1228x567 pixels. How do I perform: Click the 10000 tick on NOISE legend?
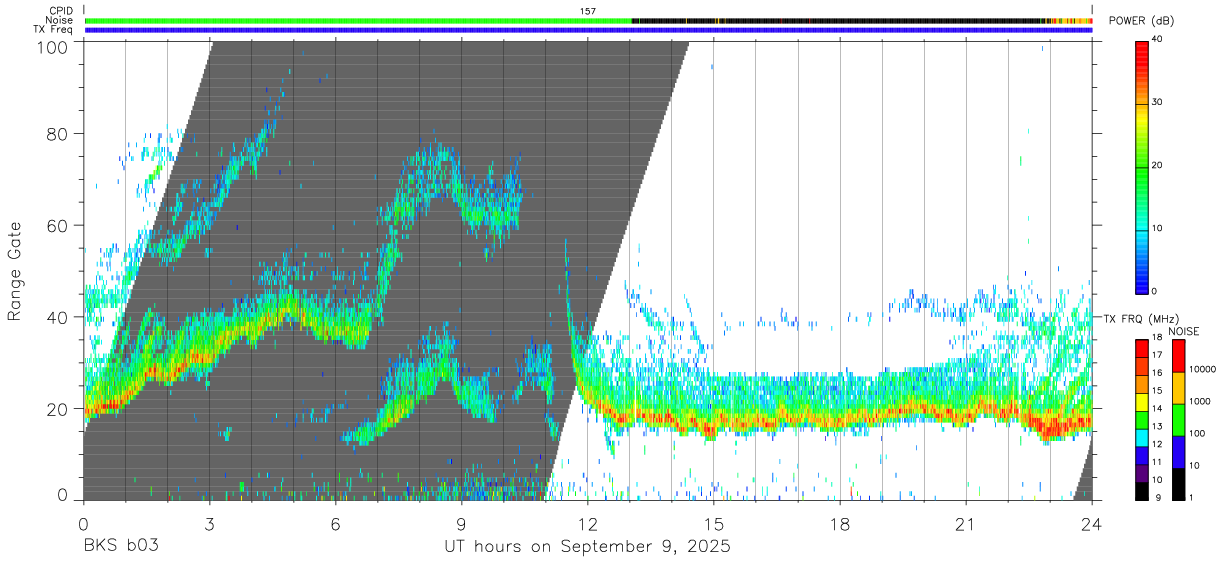(1201, 369)
